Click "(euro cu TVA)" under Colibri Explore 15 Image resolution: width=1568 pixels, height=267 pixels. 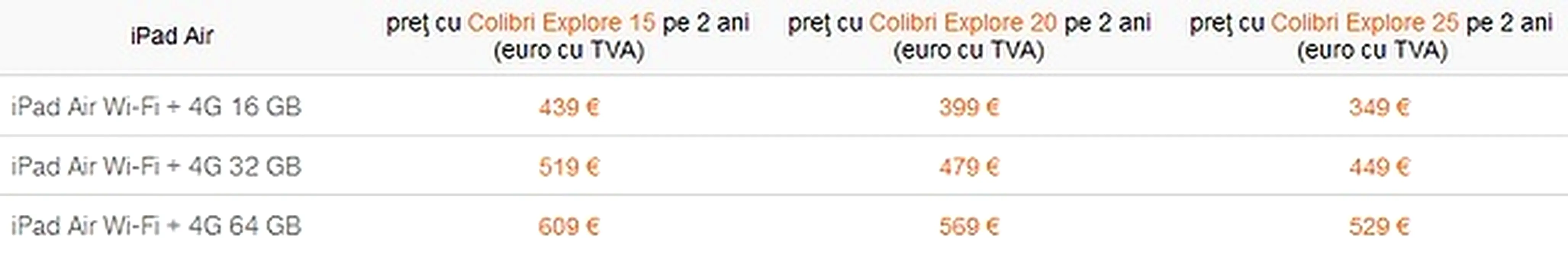(568, 50)
